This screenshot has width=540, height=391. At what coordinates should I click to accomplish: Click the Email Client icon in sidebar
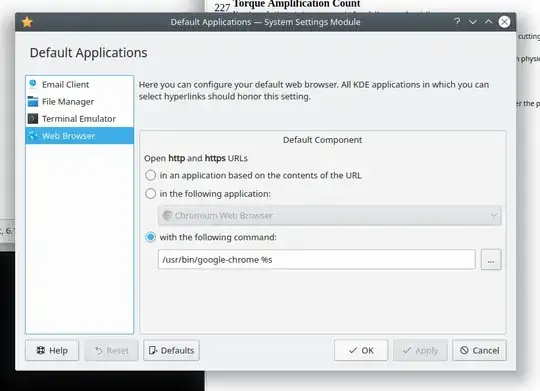(x=33, y=84)
